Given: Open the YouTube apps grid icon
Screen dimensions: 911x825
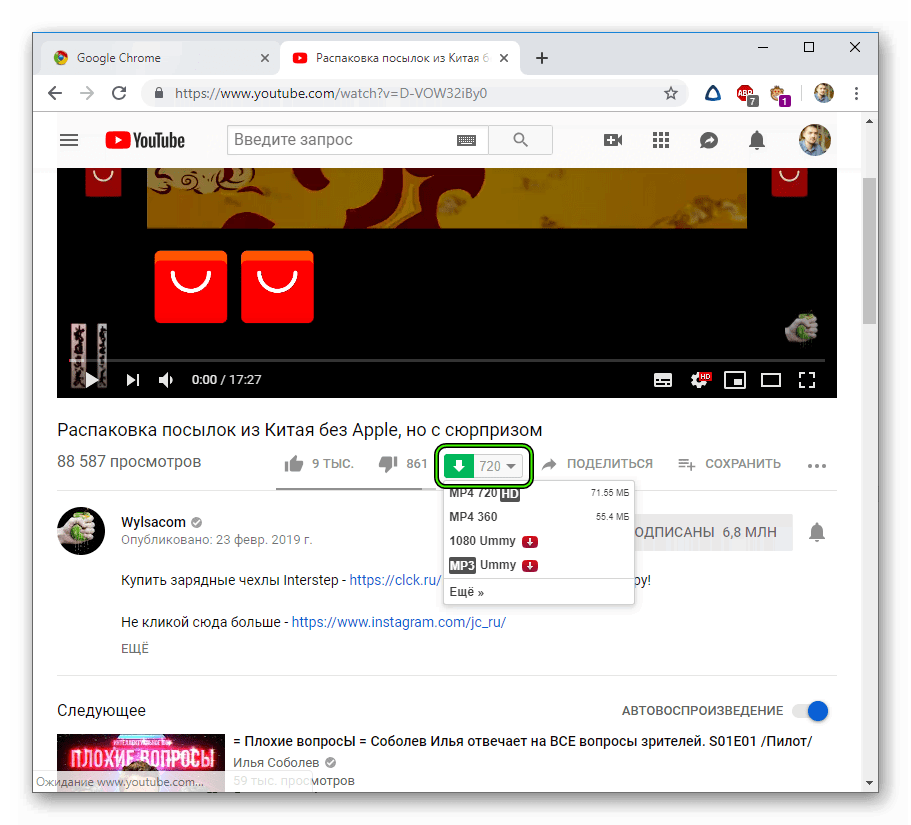Looking at the screenshot, I should [x=661, y=140].
